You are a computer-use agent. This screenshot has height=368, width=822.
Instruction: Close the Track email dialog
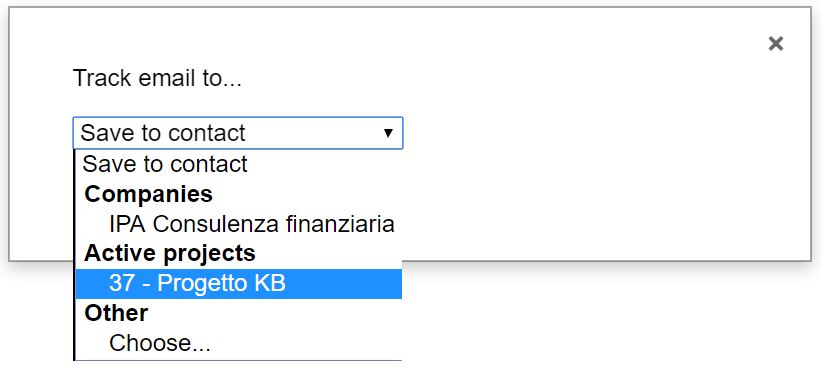(x=775, y=44)
